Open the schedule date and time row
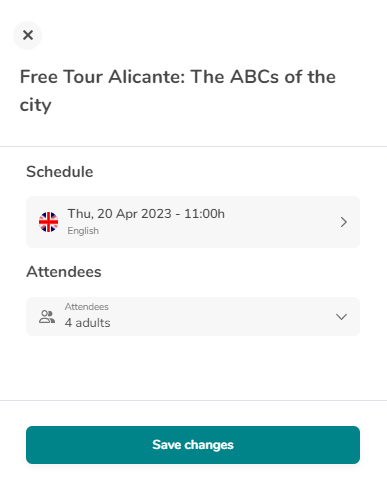Screen dimensions: 387x483 point(193,222)
